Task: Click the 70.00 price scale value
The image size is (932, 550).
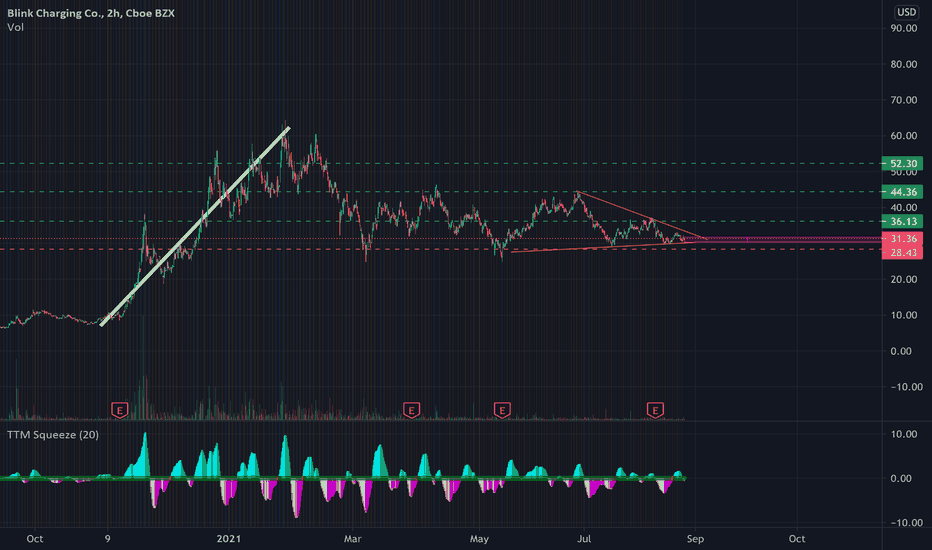Action: (903, 100)
